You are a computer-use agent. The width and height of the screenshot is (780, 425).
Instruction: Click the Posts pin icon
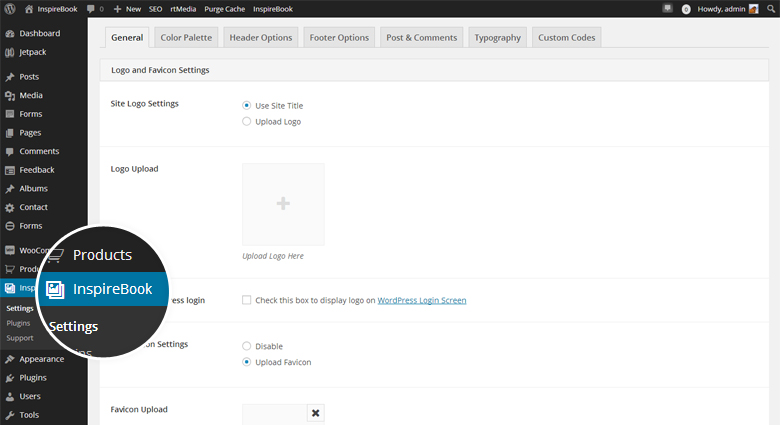pyautogui.click(x=10, y=77)
